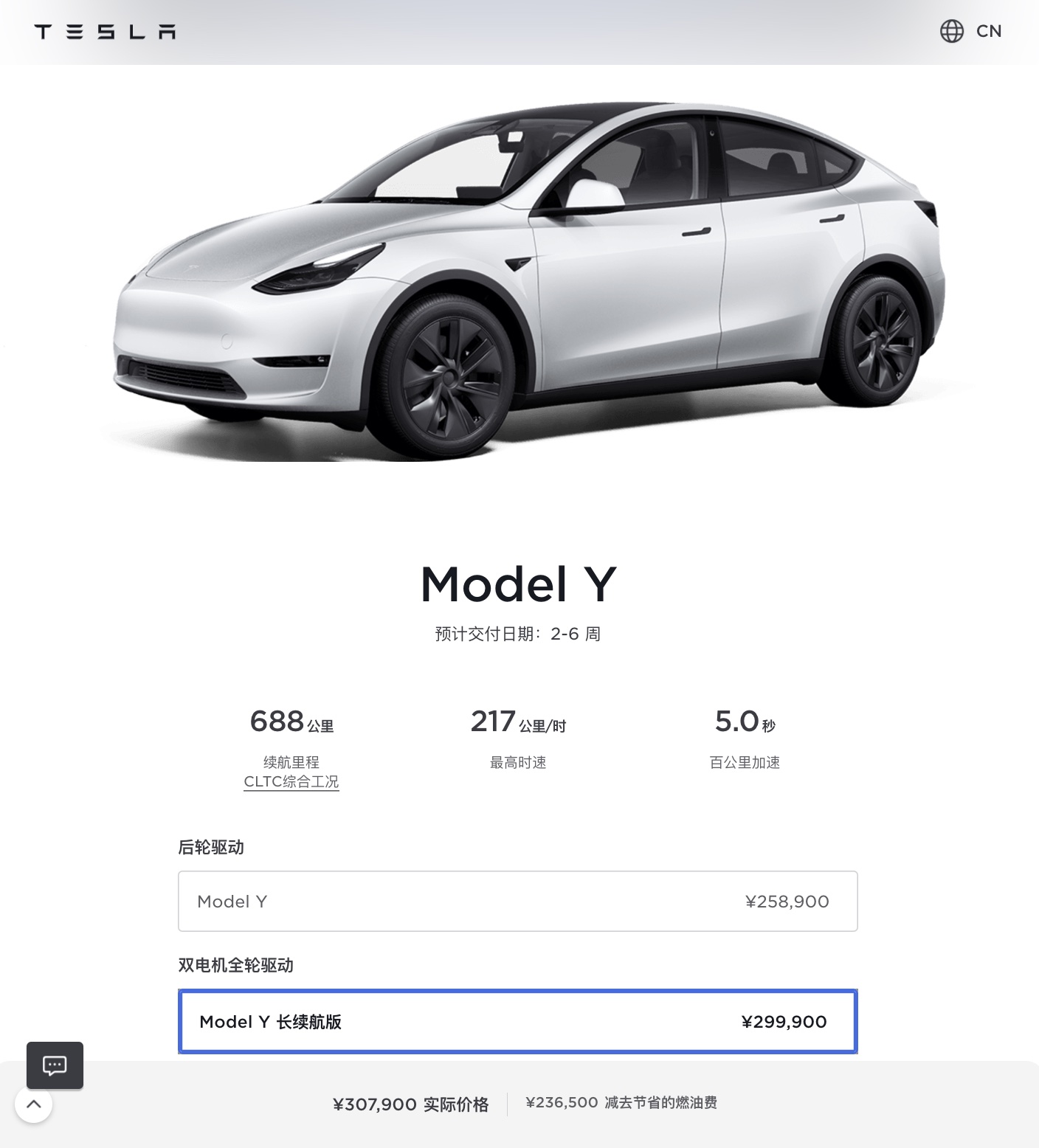The image size is (1039, 1148).
Task: Click the 预计交付日期 delivery estimate text
Action: pos(517,634)
